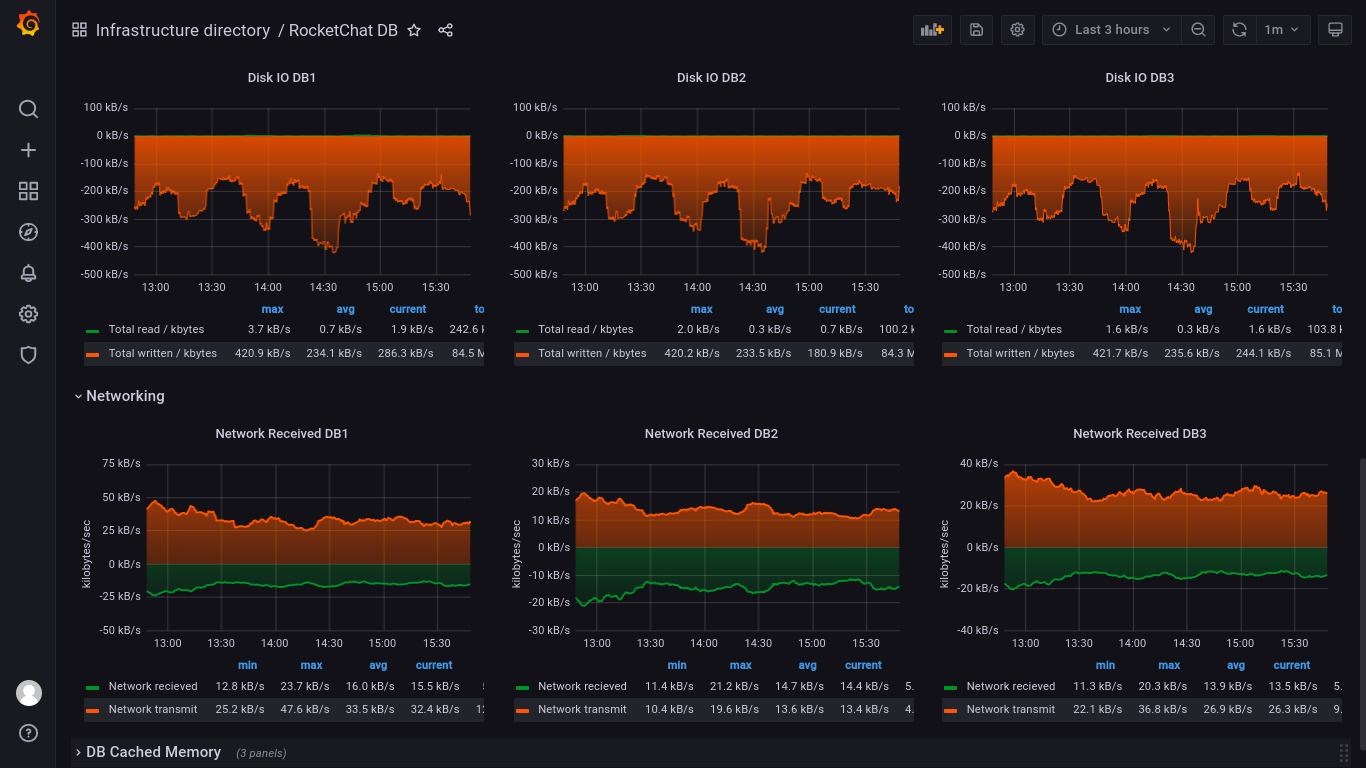Toggle Network transmit series in DB3 legend
1366x768 pixels.
click(x=1010, y=709)
